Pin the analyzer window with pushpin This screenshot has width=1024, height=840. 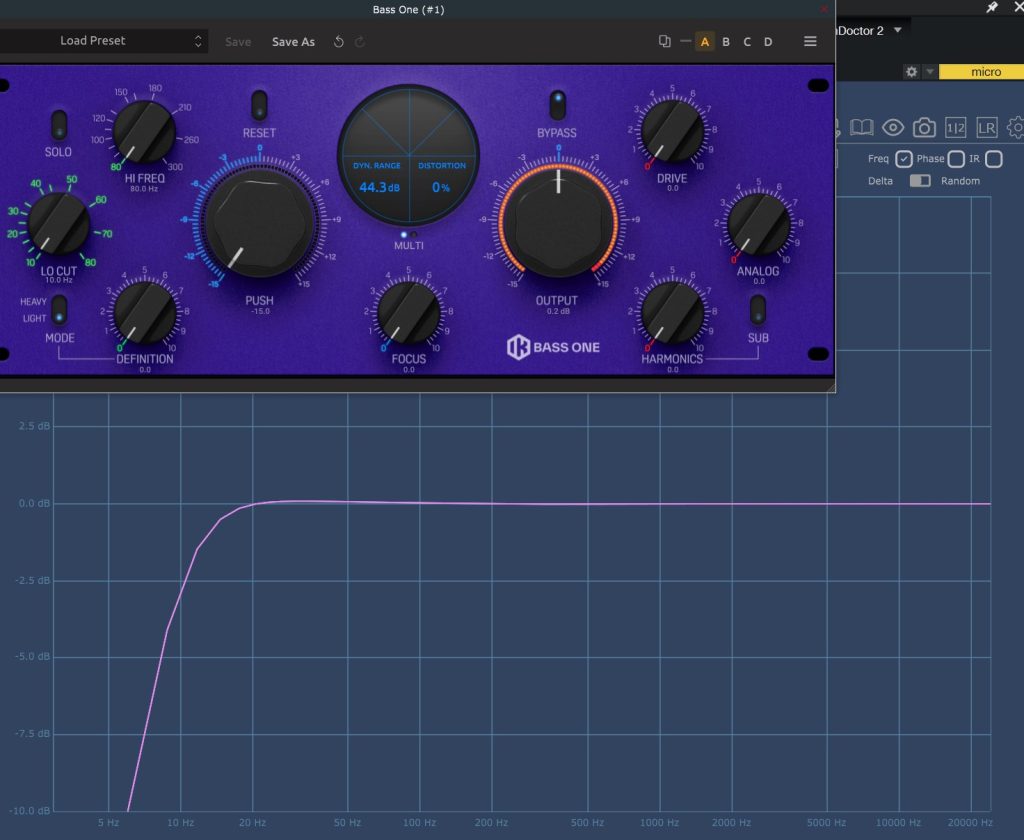tap(992, 7)
